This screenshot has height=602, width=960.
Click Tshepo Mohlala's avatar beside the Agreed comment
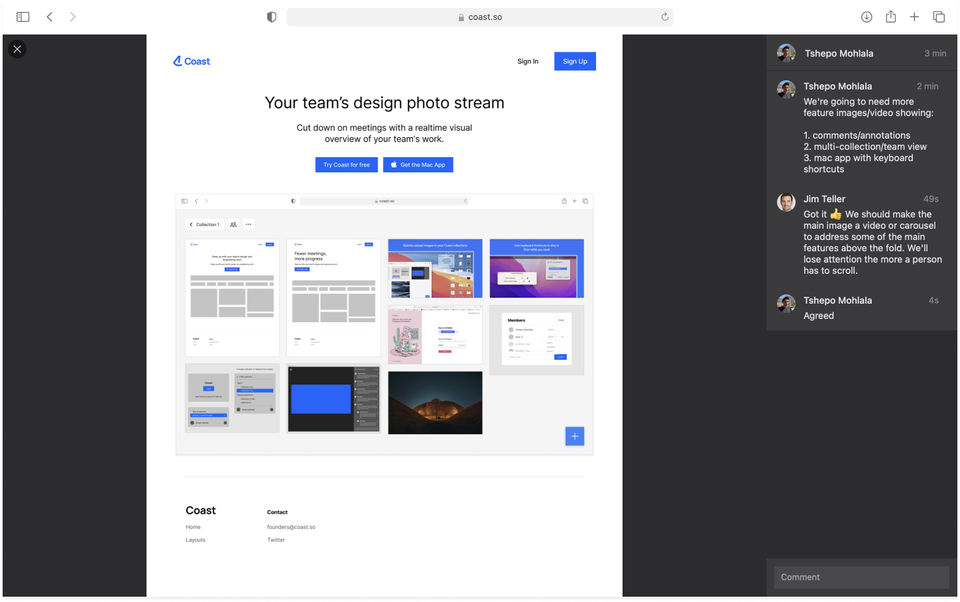[x=786, y=303]
